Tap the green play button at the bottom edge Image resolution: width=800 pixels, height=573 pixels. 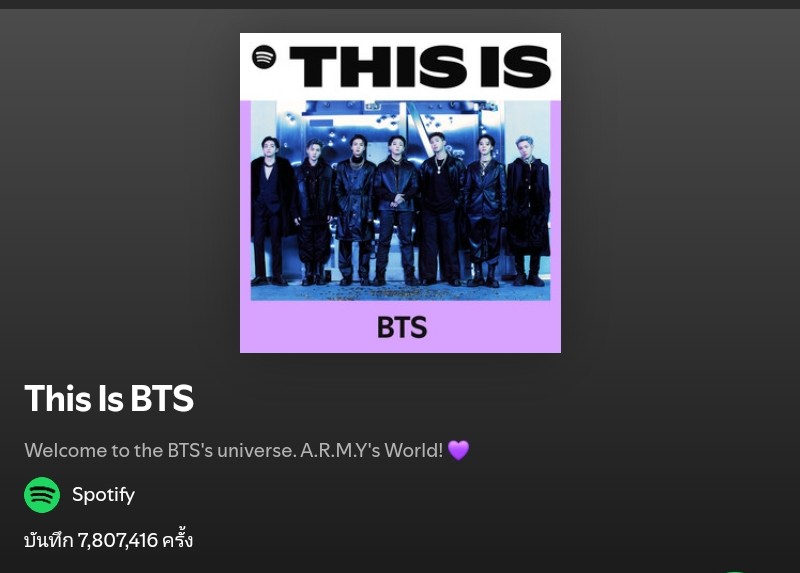pos(735,571)
